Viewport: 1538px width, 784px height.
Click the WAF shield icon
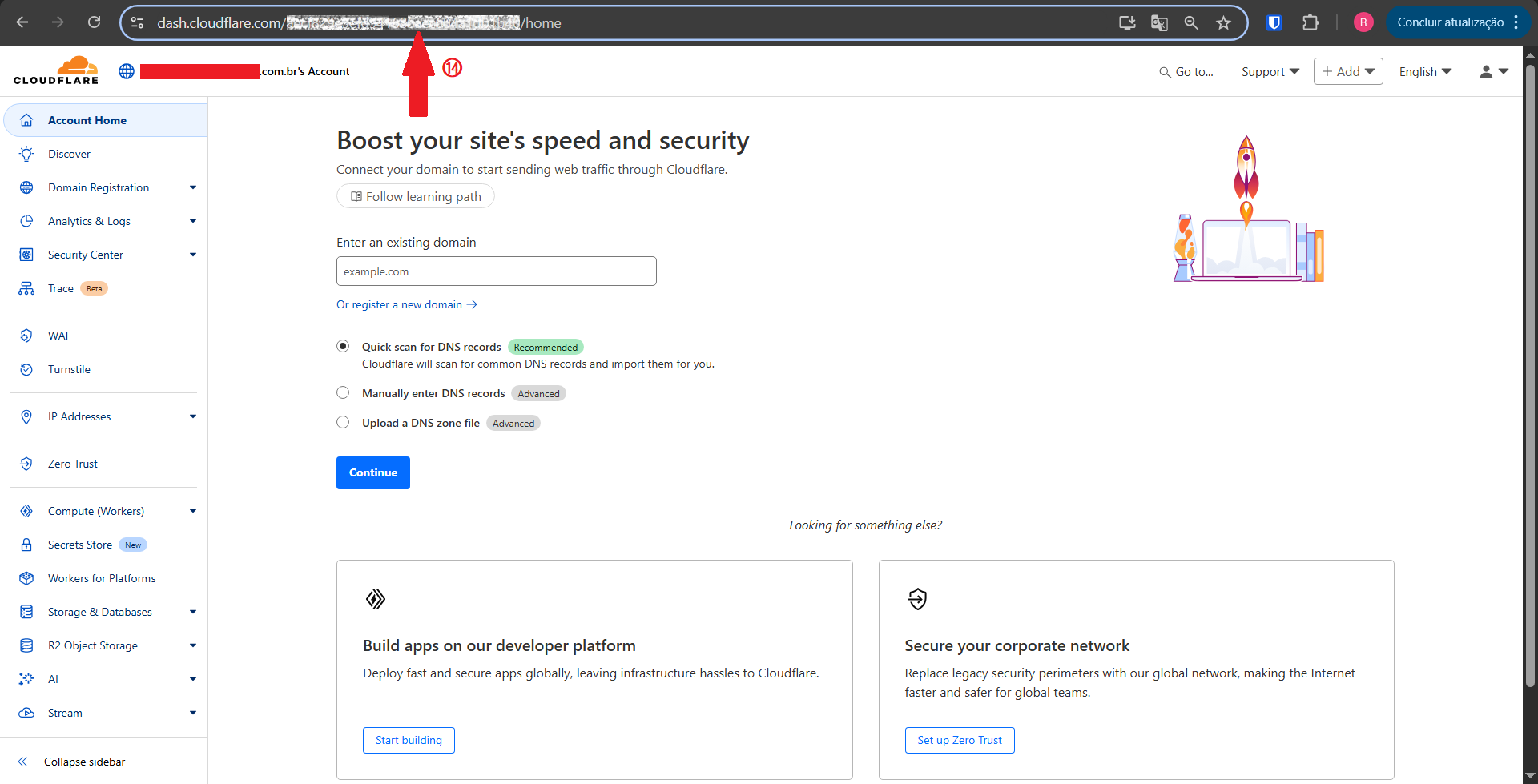point(26,336)
